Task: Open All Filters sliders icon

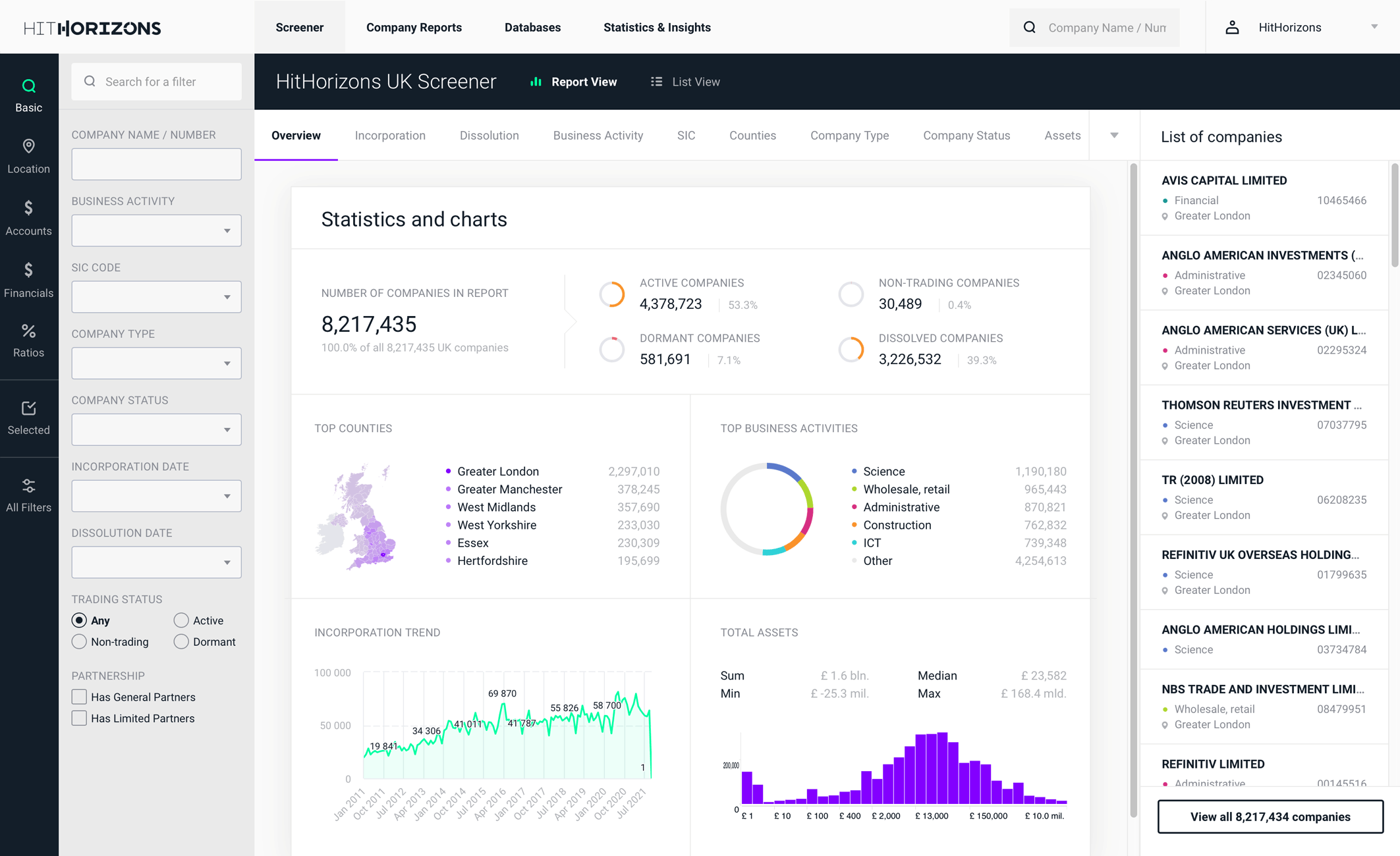Action: point(28,486)
